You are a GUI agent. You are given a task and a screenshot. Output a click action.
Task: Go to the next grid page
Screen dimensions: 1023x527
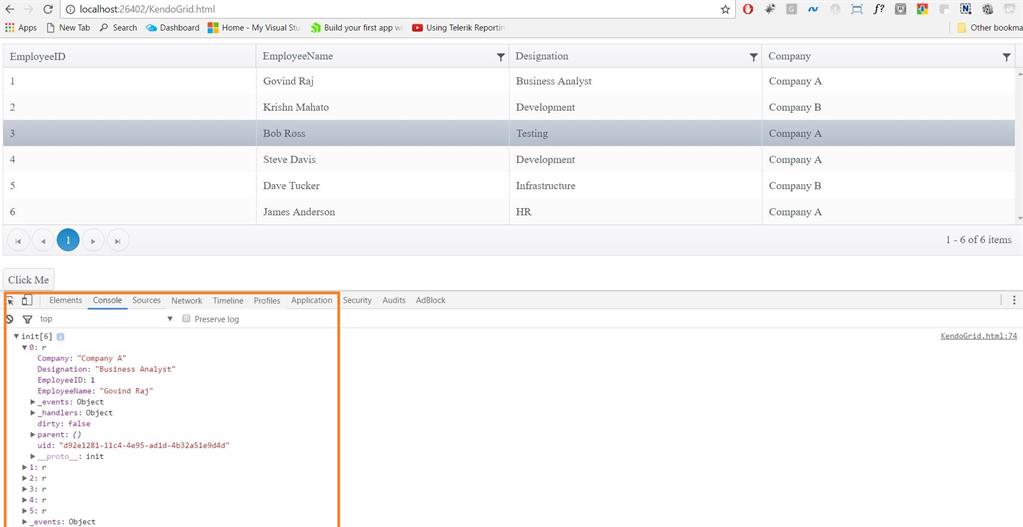click(93, 241)
